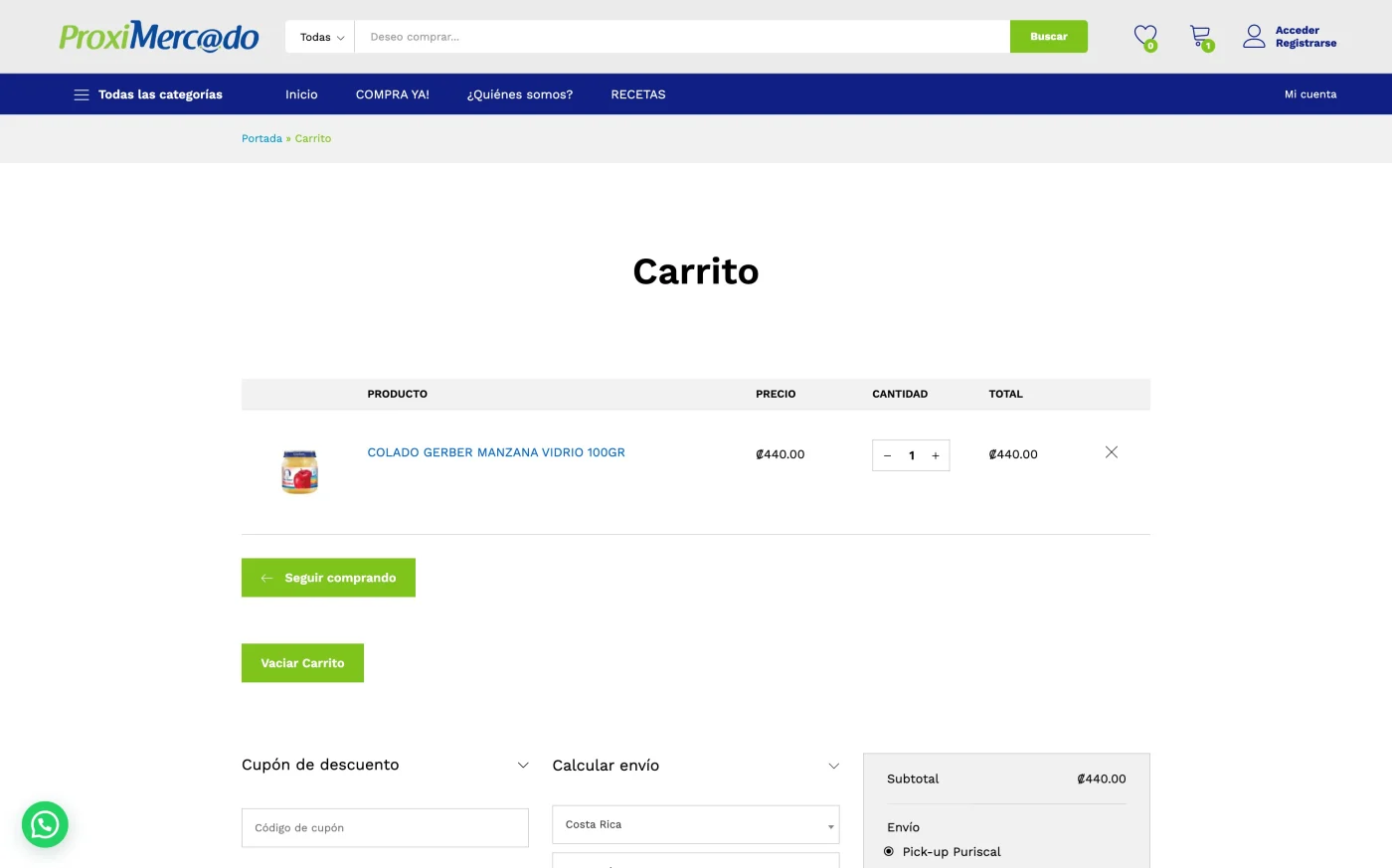Click Vaciar Carrito button
Screen dimensions: 1392x868
pos(302,663)
